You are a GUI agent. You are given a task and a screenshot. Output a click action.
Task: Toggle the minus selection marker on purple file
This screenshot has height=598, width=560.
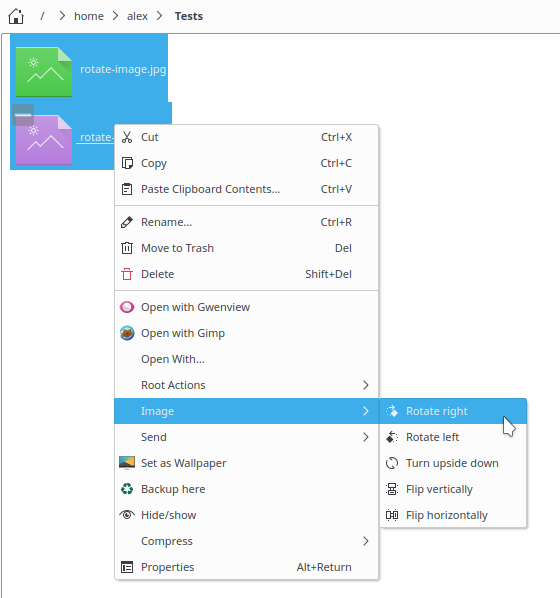[23, 114]
